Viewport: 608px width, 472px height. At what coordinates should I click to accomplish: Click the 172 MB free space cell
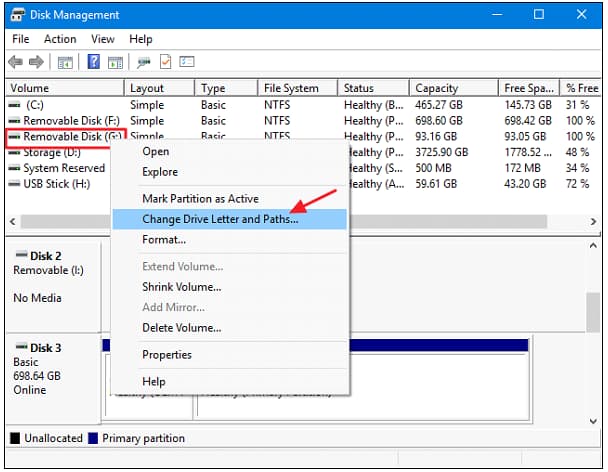(x=522, y=168)
